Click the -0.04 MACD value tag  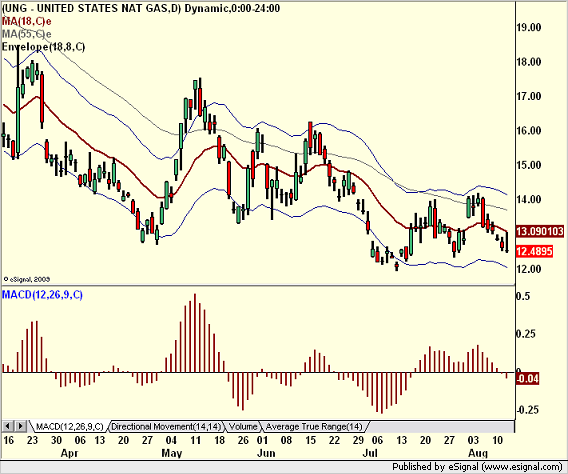[527, 379]
